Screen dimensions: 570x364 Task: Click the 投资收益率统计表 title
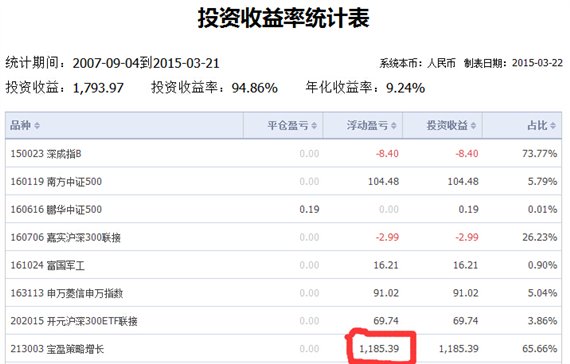pyautogui.click(x=284, y=18)
